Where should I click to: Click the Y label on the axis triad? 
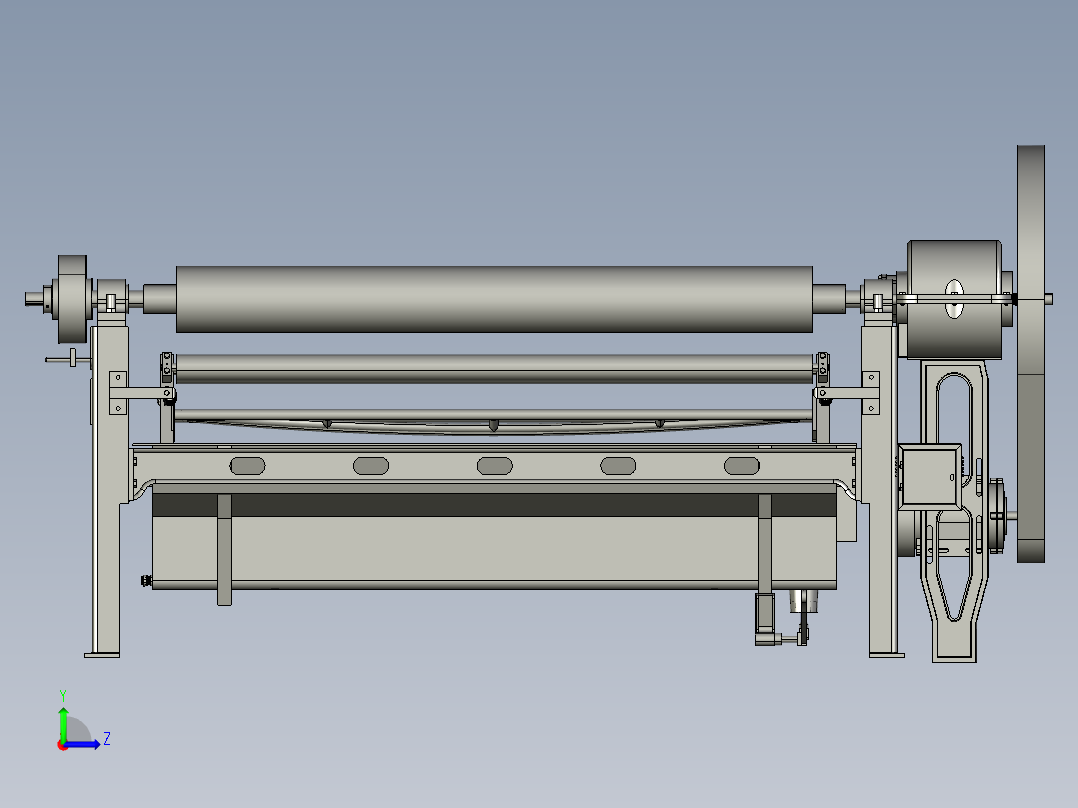63,696
